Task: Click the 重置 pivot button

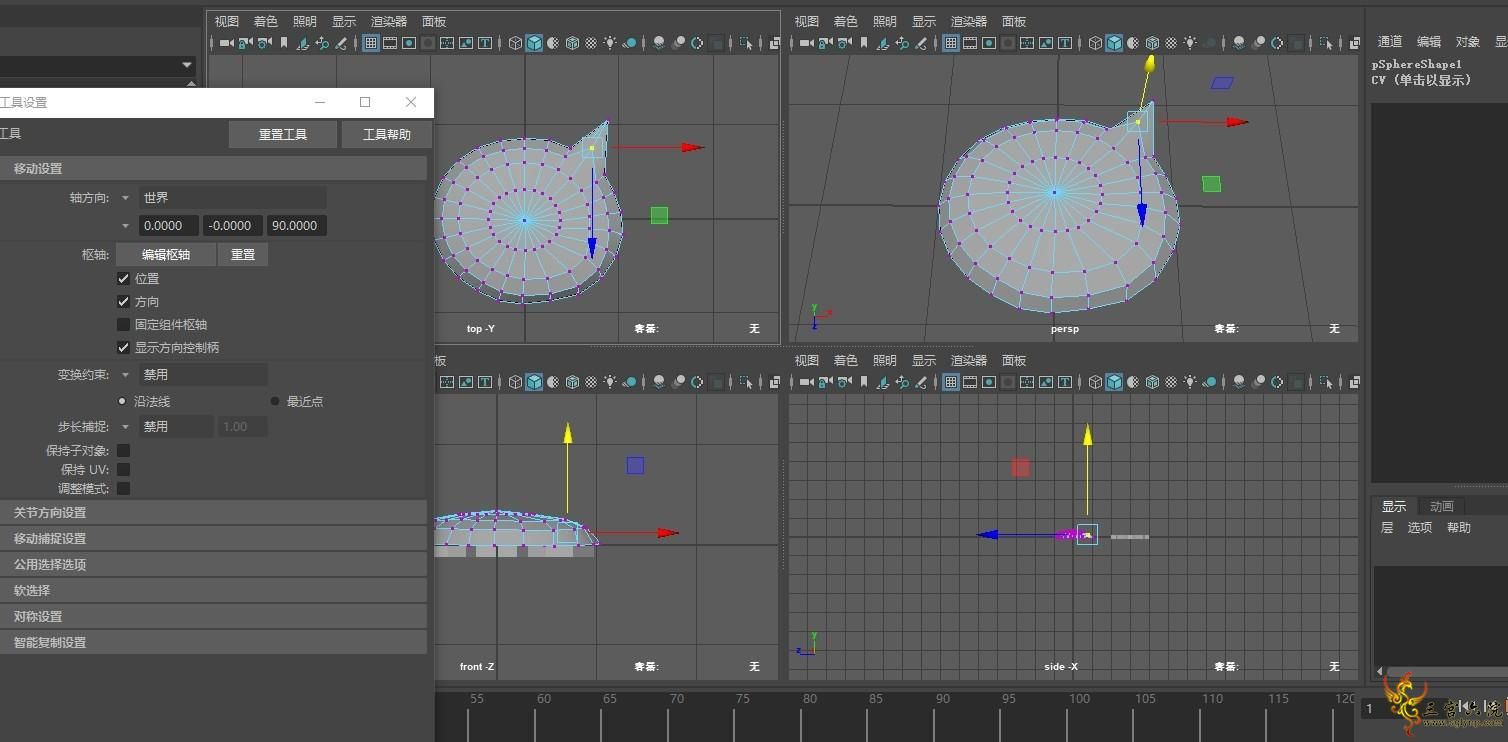Action: [x=243, y=254]
